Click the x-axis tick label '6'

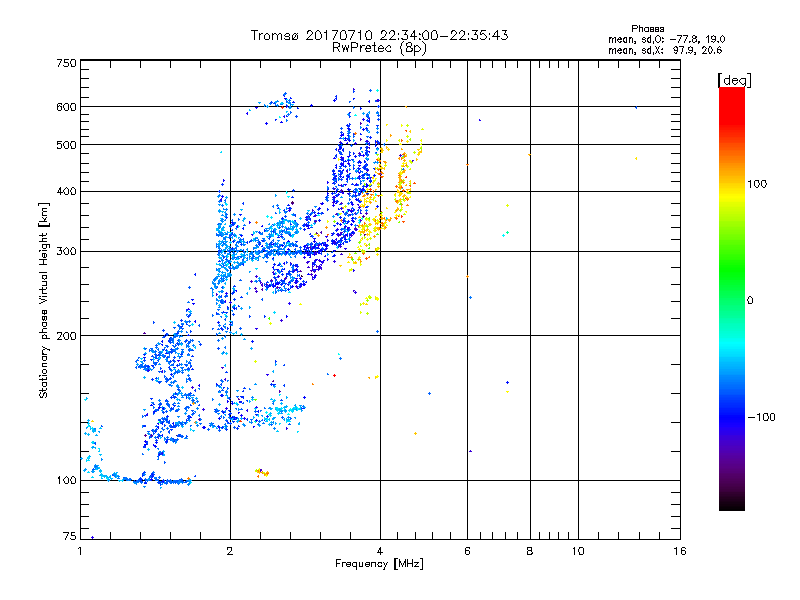pos(467,551)
